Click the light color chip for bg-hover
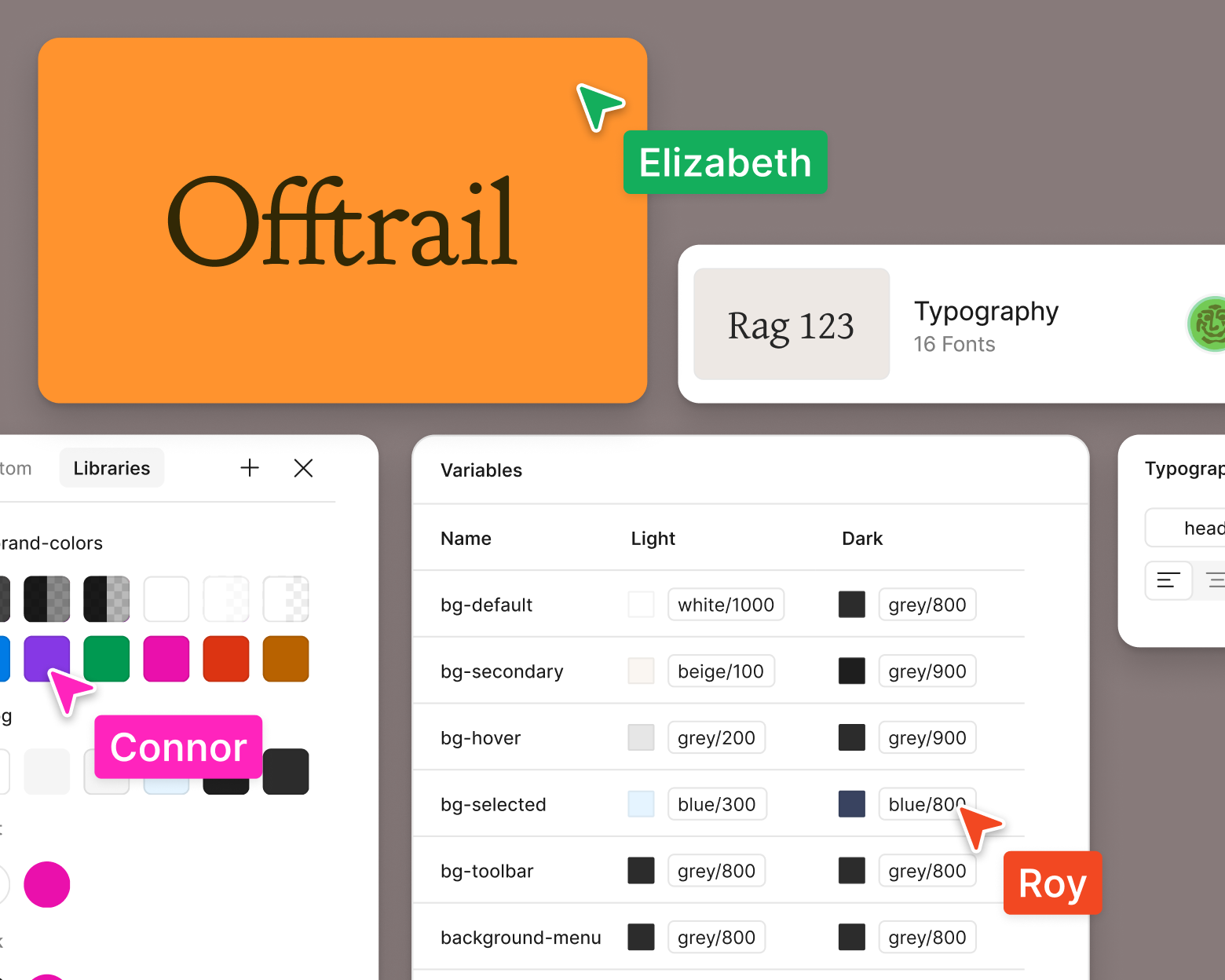 (642, 737)
